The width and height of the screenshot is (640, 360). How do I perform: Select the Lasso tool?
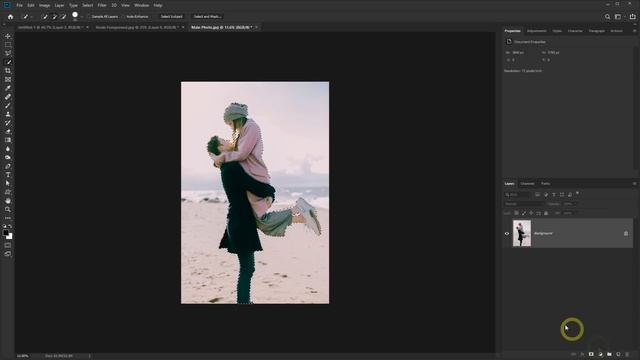tap(8, 53)
